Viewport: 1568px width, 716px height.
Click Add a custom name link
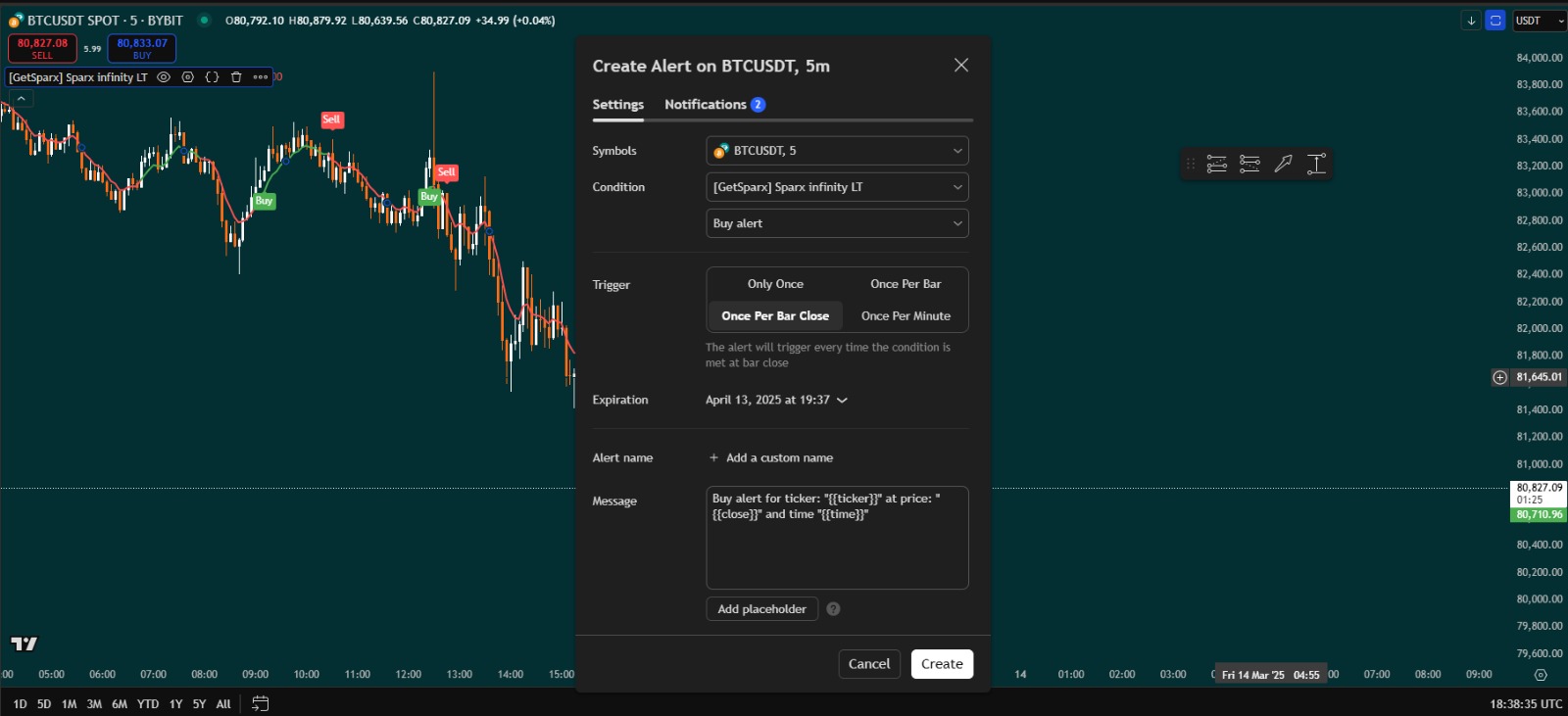pyautogui.click(x=770, y=457)
